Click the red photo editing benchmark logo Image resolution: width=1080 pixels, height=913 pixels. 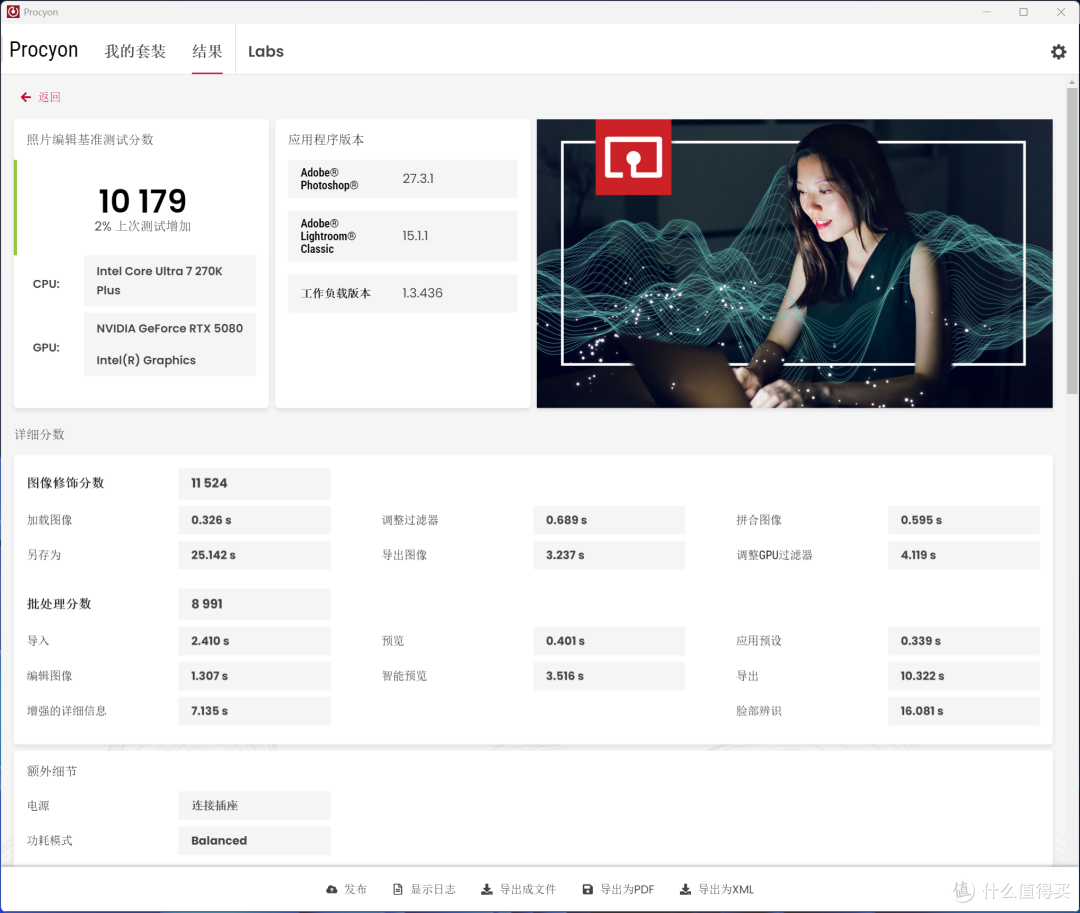click(x=633, y=157)
